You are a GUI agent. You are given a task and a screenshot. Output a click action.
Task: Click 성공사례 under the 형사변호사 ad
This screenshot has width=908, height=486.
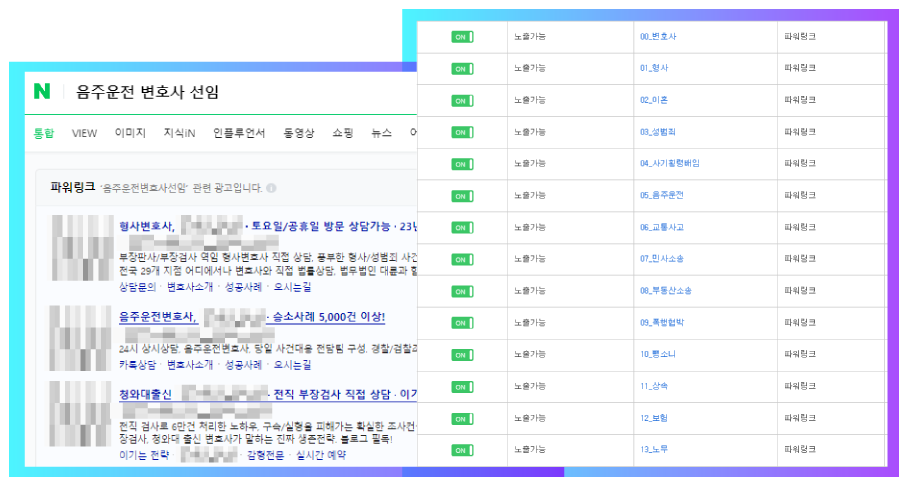point(243,287)
